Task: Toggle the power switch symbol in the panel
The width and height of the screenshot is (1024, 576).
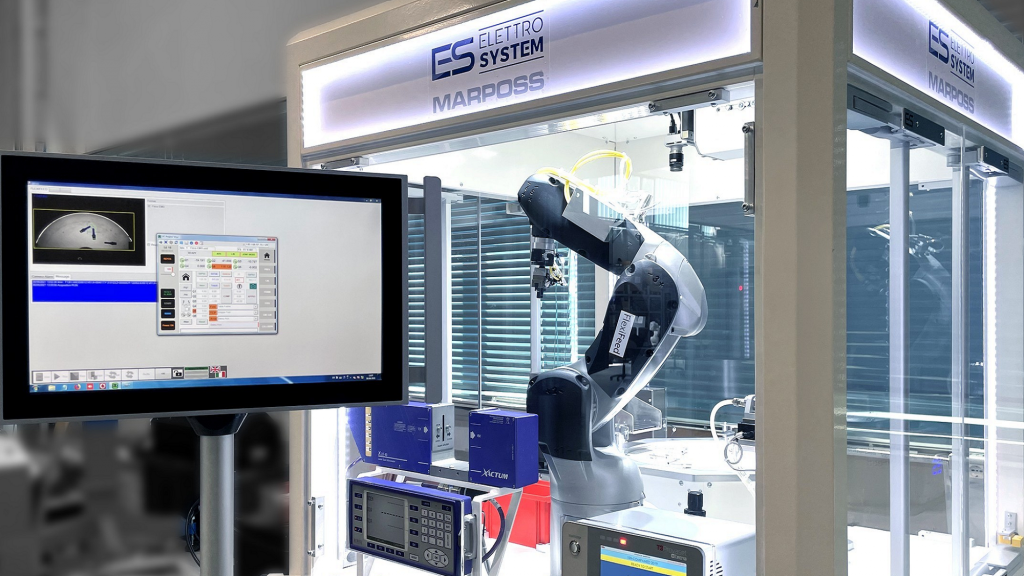Action: (x=239, y=286)
